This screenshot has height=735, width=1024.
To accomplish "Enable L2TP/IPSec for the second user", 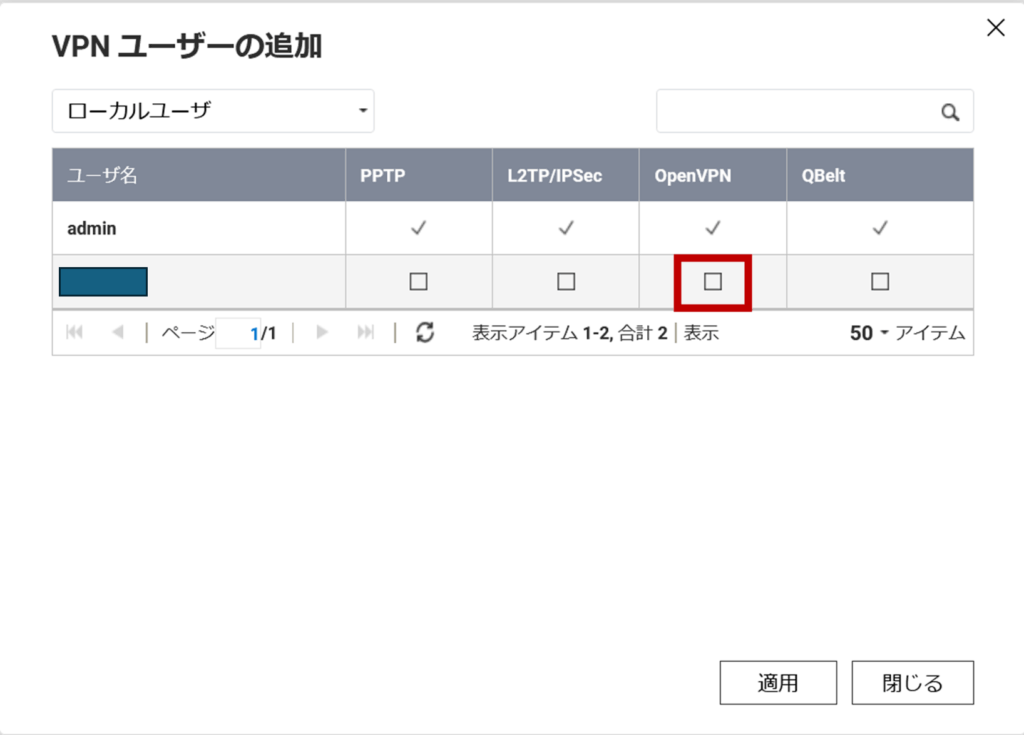I will tap(566, 282).
